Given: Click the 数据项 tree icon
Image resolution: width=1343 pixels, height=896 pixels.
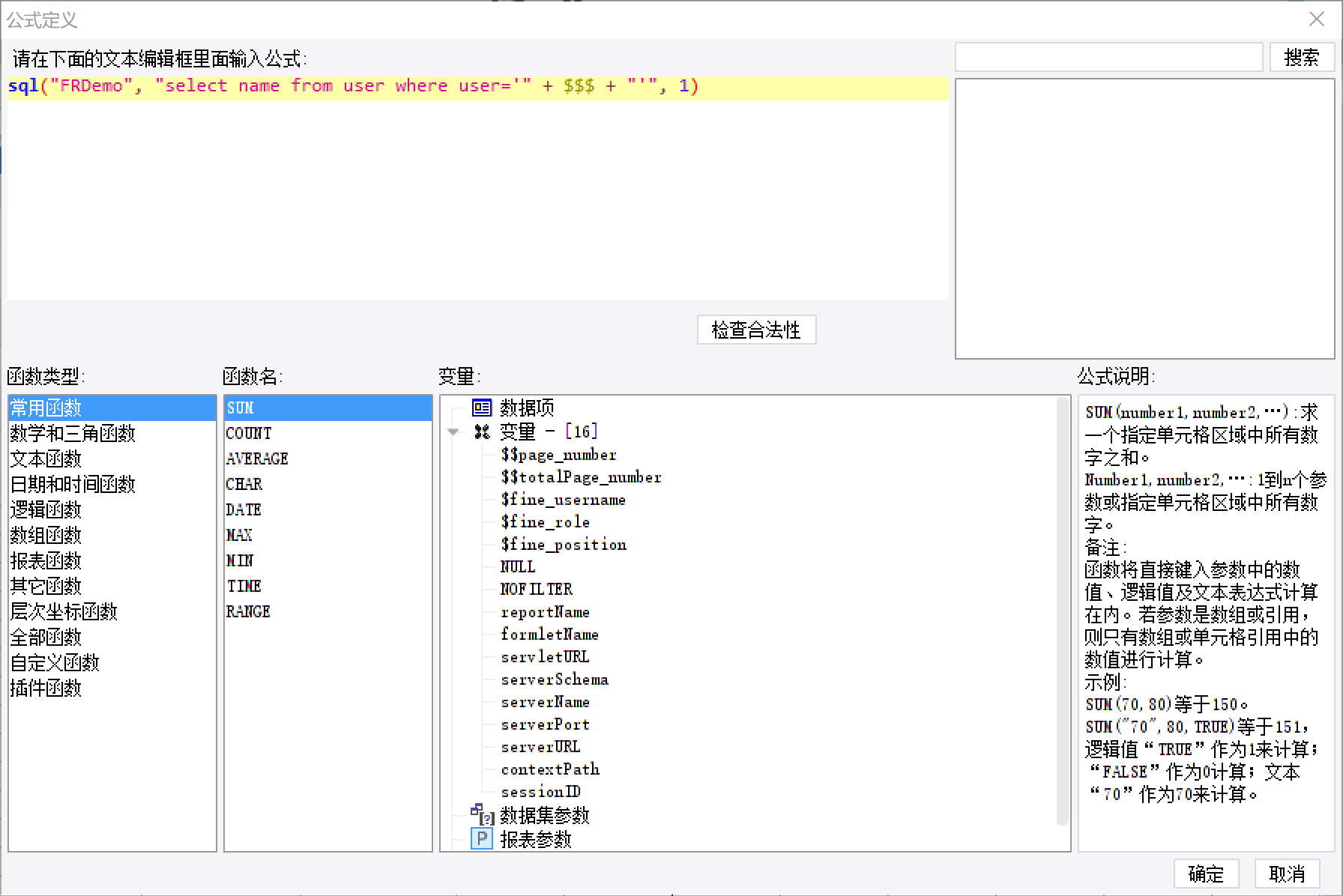Looking at the screenshot, I should (x=482, y=408).
